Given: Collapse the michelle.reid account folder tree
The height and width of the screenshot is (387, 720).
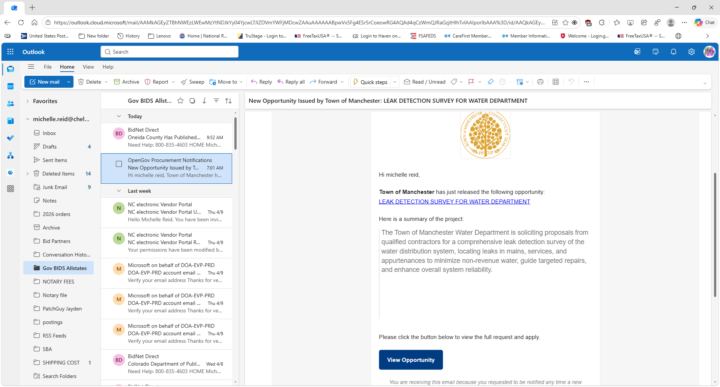Looking at the screenshot, I should 28,119.
